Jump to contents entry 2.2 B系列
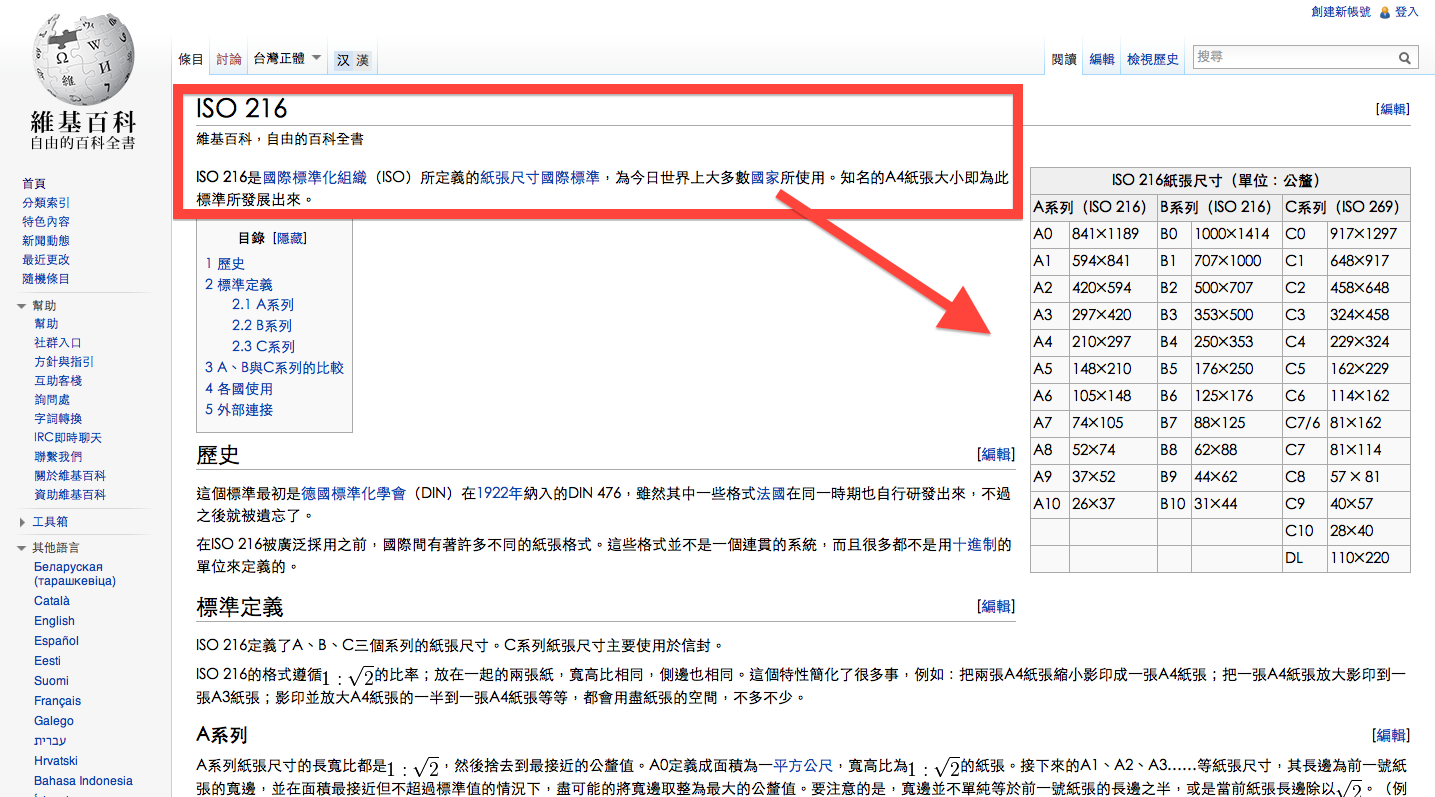This screenshot has width=1435, height=797. (x=262, y=326)
